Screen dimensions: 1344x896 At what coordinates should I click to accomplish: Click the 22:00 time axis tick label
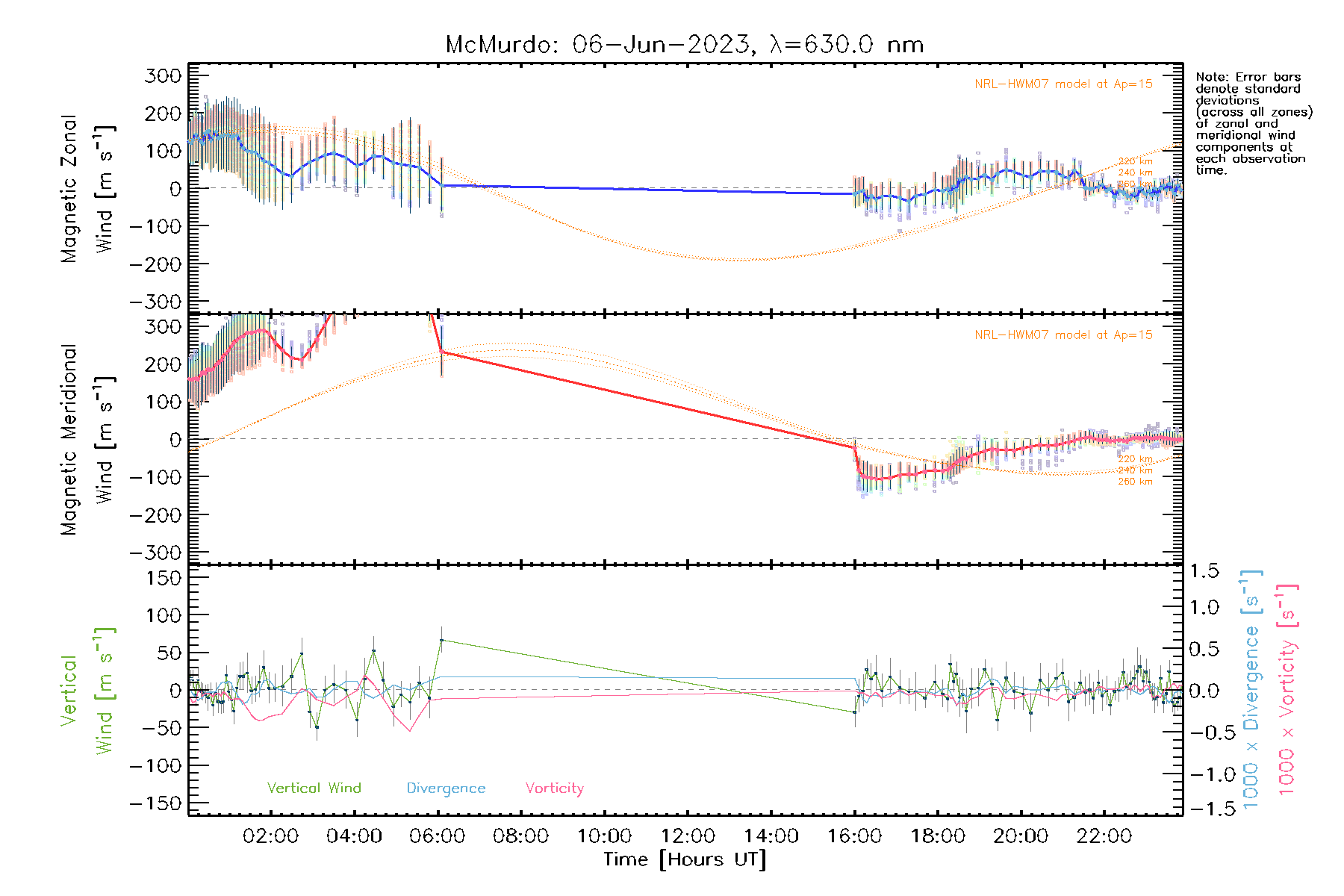[1104, 836]
